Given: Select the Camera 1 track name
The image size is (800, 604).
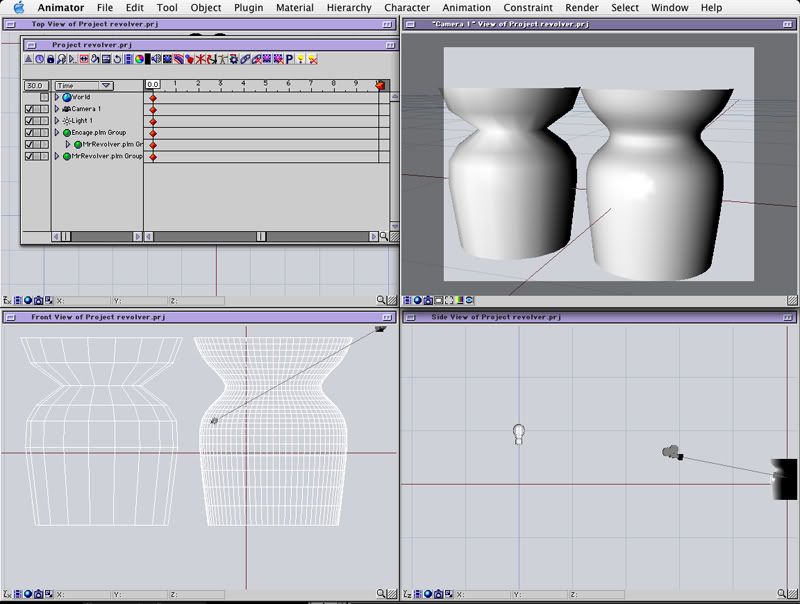Looking at the screenshot, I should pyautogui.click(x=86, y=109).
